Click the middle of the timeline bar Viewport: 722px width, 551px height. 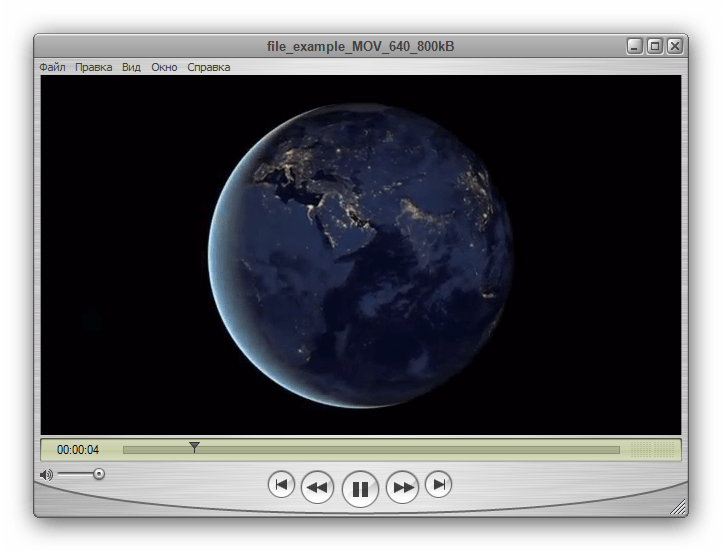tap(371, 450)
